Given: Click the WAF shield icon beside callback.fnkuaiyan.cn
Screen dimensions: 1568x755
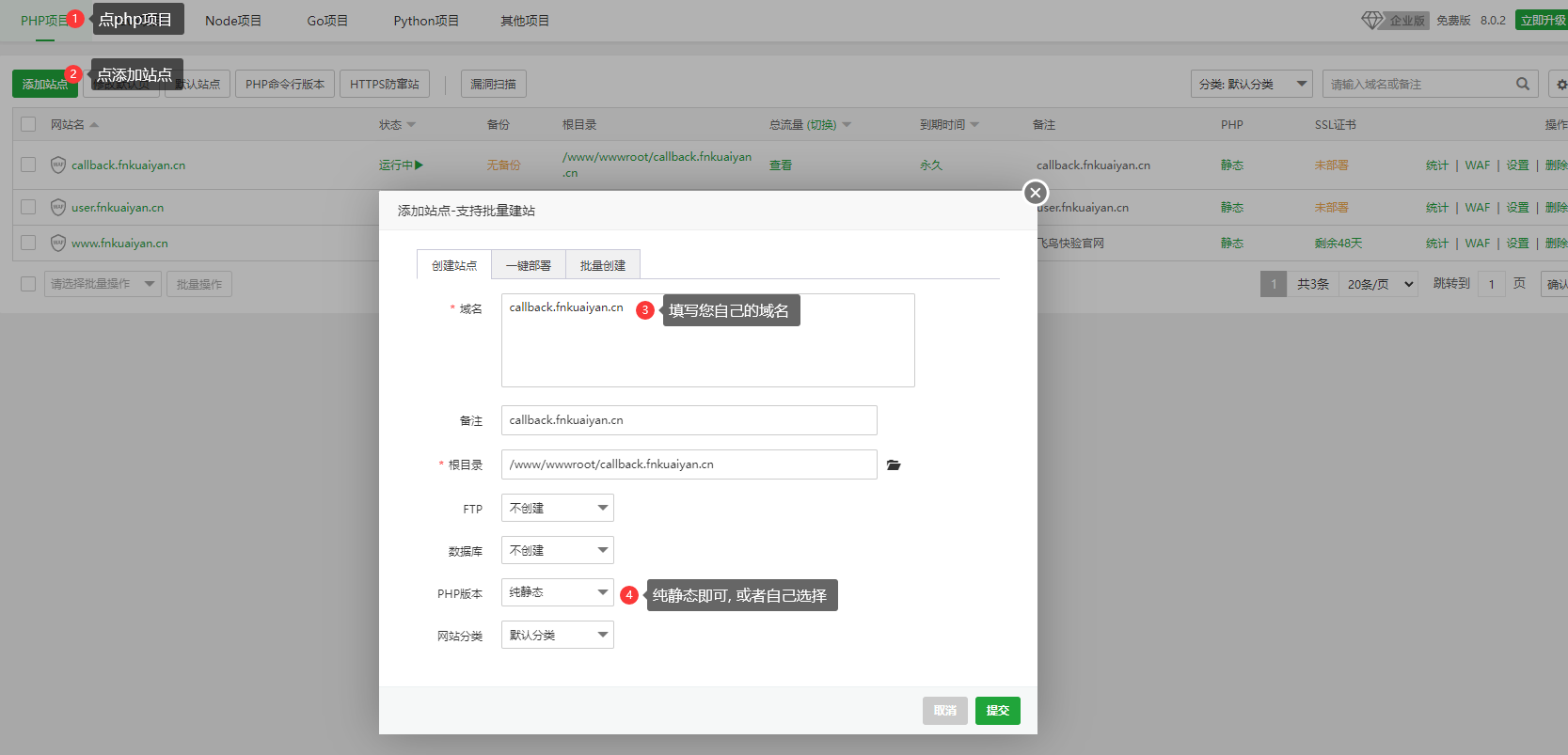Looking at the screenshot, I should coord(58,165).
